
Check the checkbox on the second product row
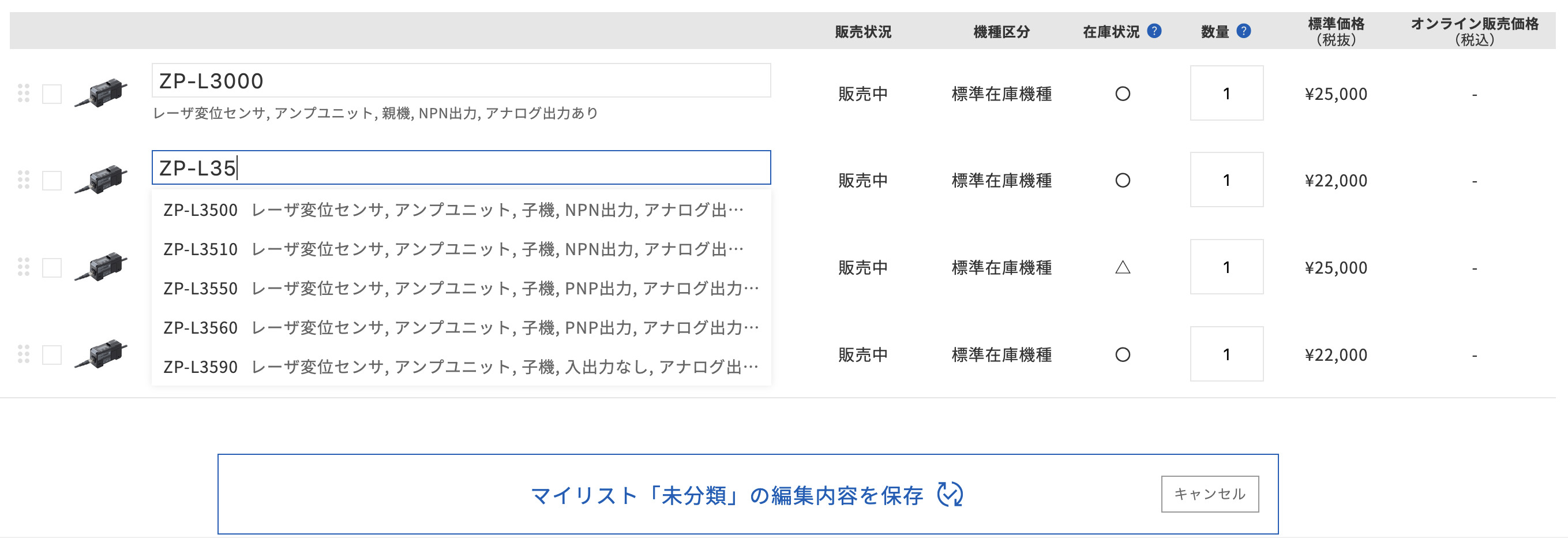52,178
